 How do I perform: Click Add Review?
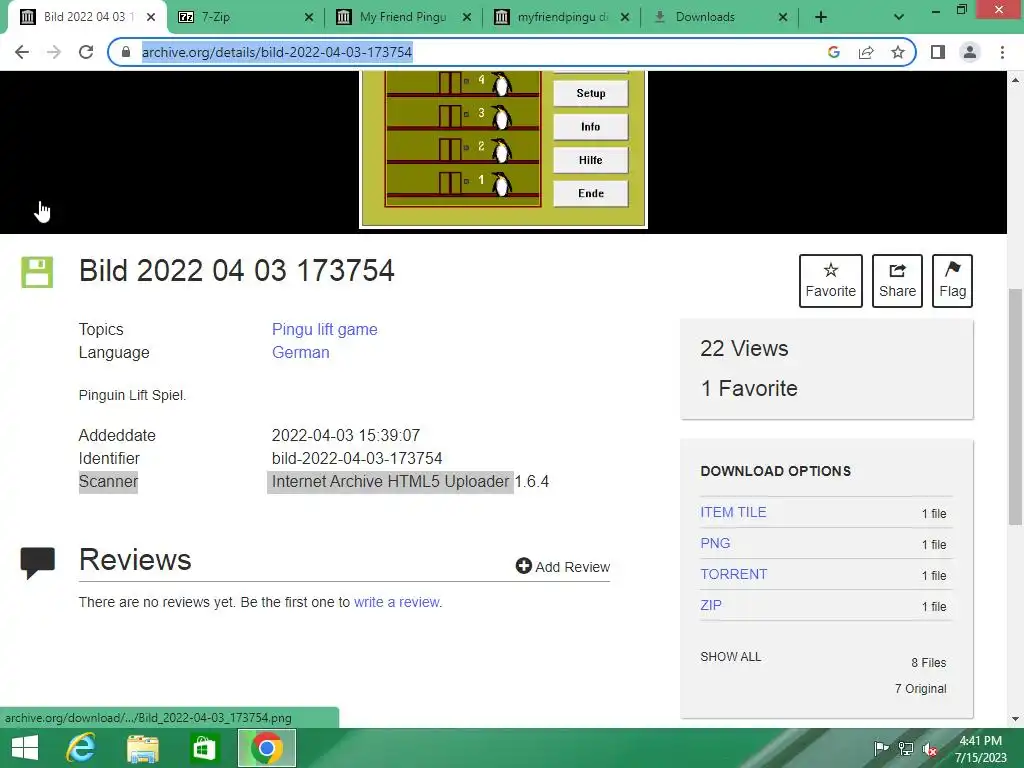[563, 566]
